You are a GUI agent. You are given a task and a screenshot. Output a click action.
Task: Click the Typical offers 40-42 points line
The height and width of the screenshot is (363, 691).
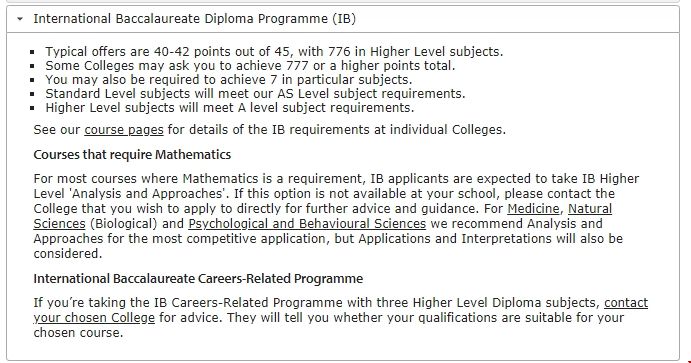tap(274, 52)
